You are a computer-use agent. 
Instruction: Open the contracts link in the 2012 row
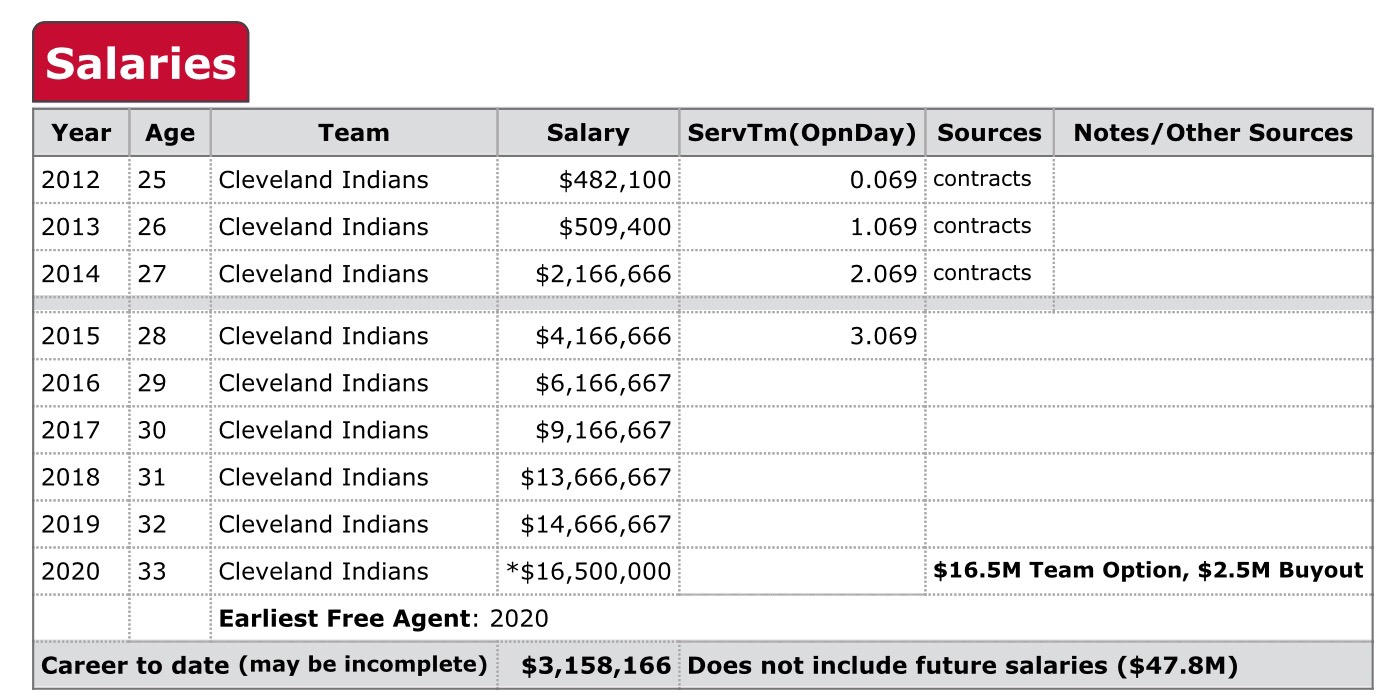pyautogui.click(x=981, y=179)
